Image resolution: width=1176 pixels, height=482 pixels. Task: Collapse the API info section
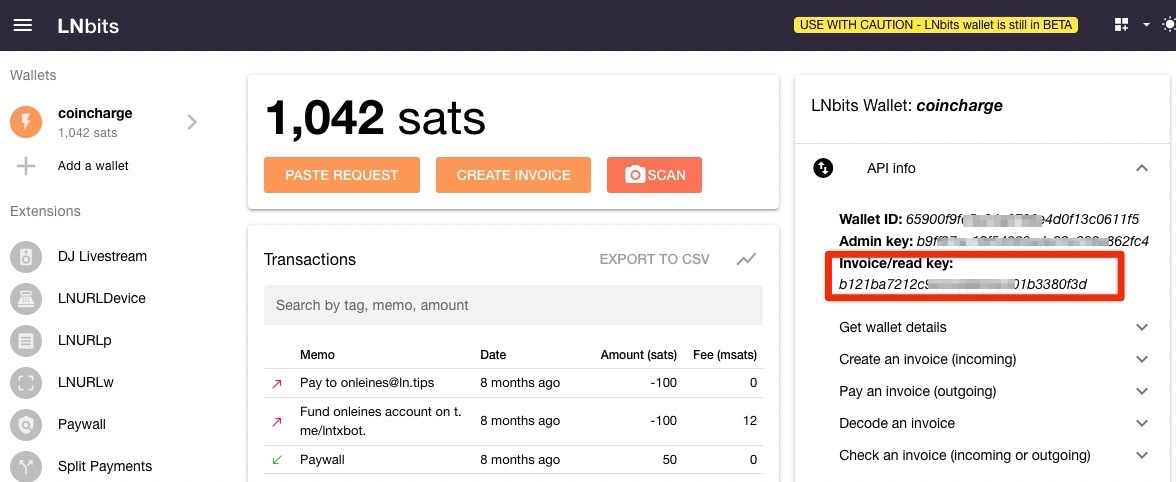(1142, 169)
